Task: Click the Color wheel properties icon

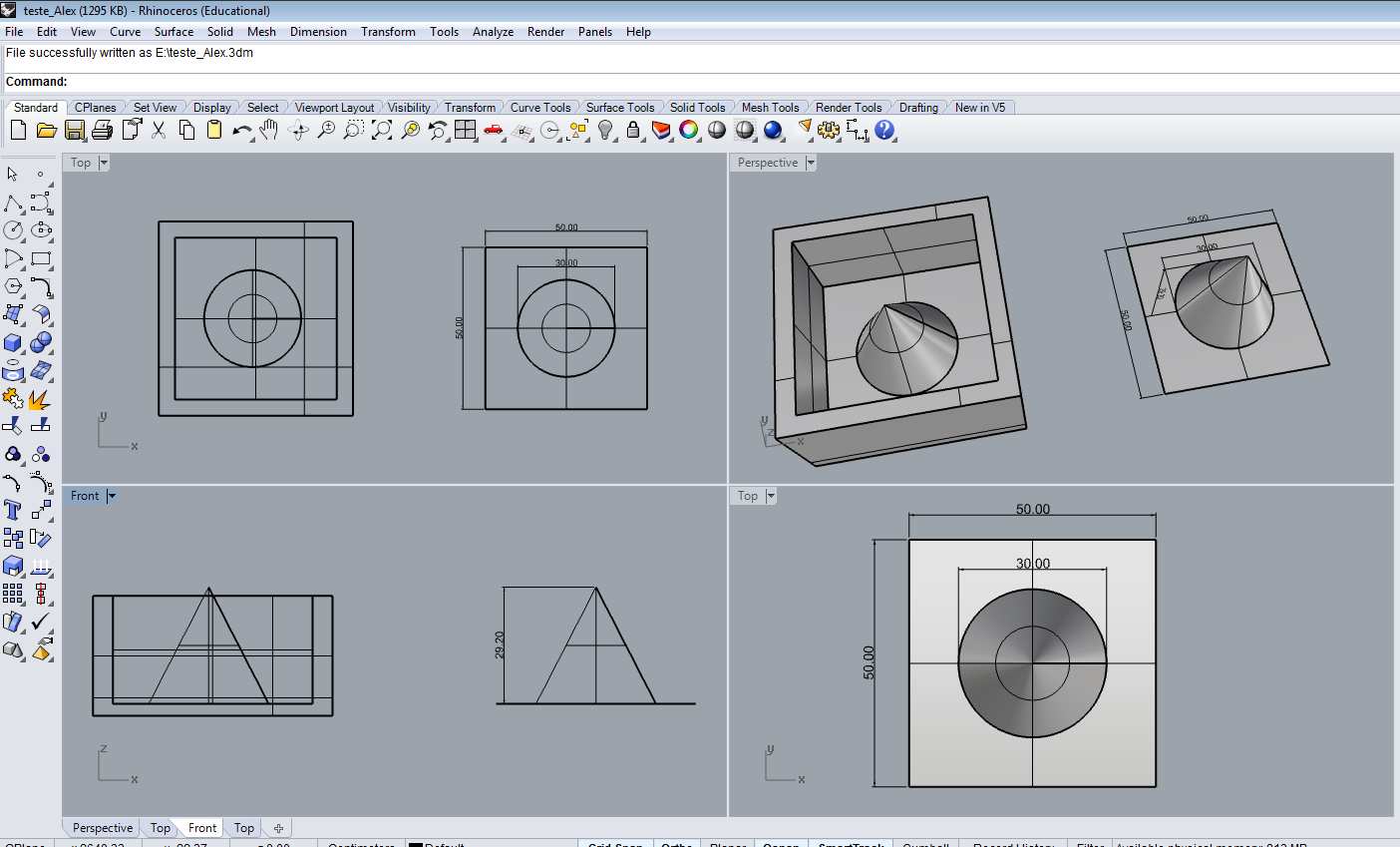Action: pyautogui.click(x=689, y=130)
